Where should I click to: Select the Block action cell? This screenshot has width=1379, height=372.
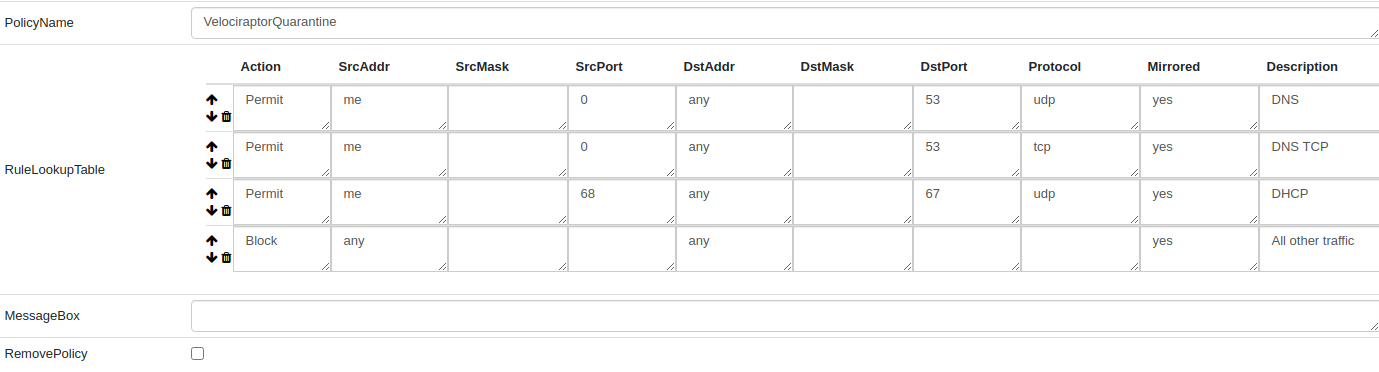tap(282, 249)
